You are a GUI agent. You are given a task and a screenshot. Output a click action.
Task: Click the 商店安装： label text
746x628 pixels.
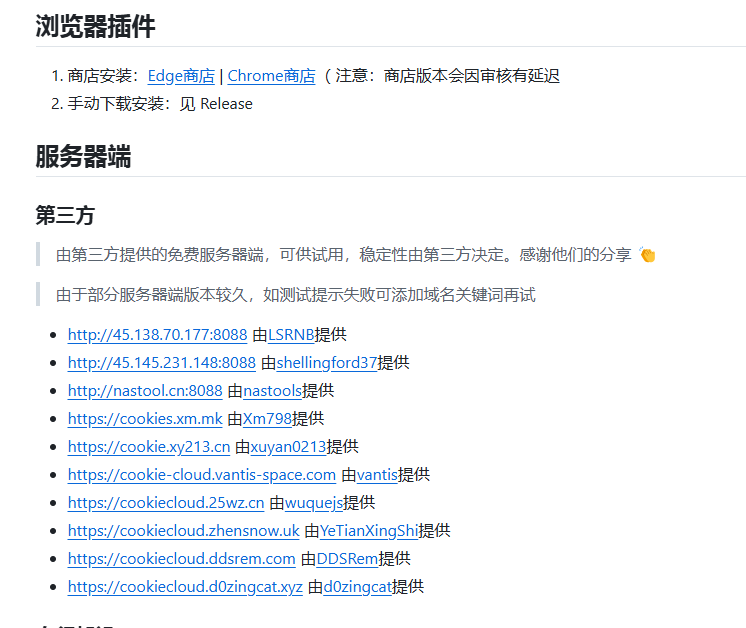point(104,76)
